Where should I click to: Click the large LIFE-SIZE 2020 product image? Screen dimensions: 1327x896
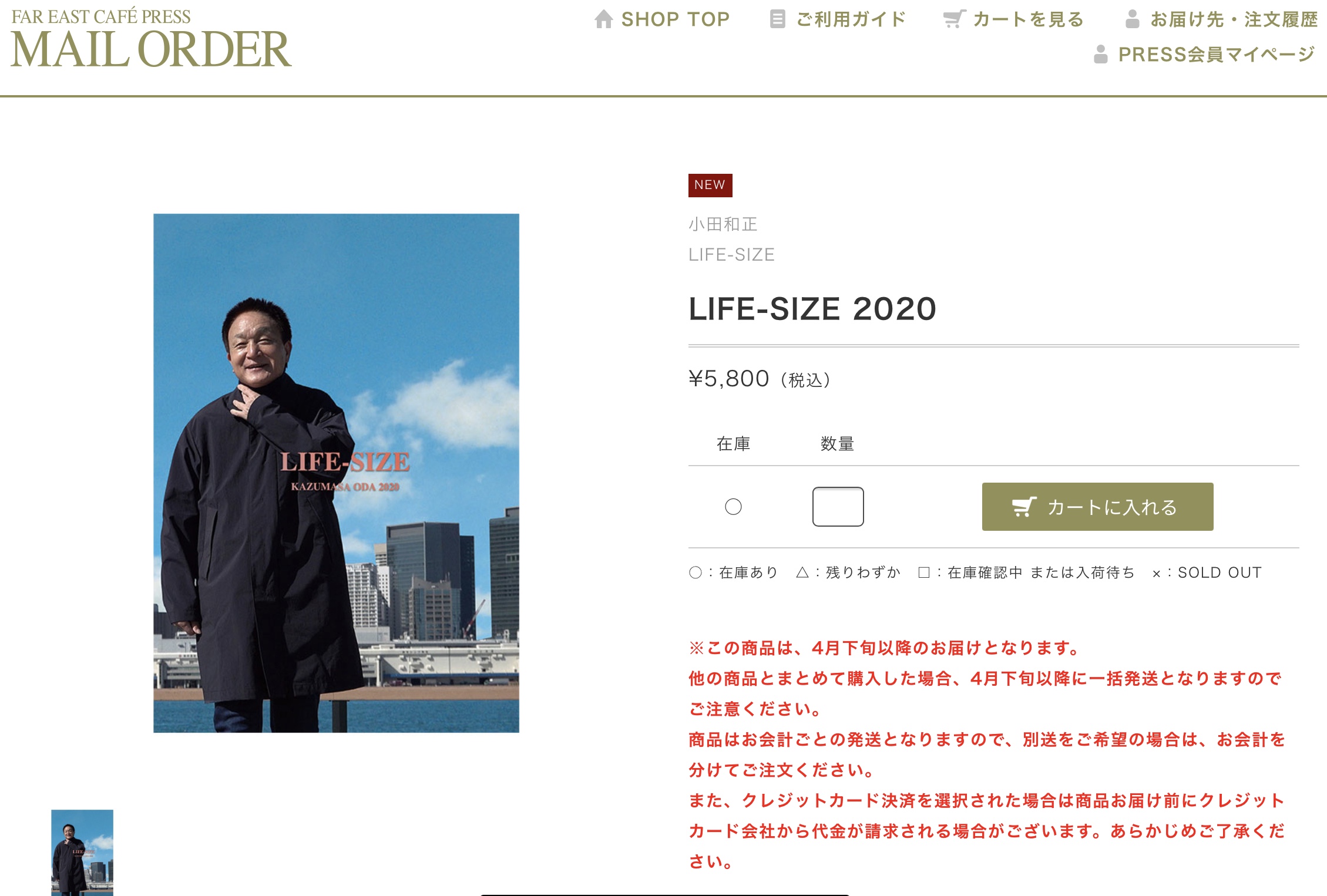pyautogui.click(x=336, y=473)
